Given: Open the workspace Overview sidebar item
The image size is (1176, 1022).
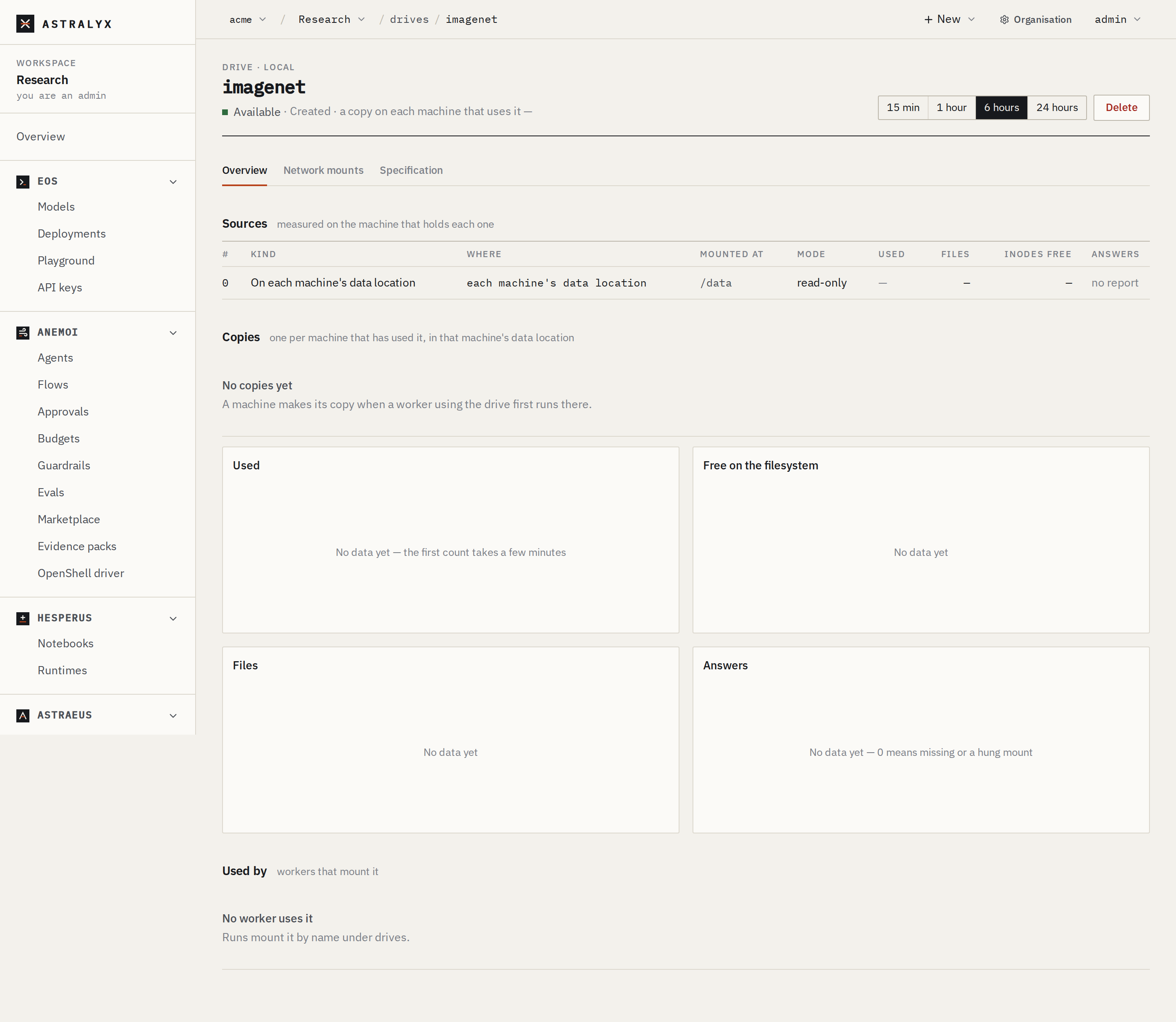Looking at the screenshot, I should click(40, 137).
